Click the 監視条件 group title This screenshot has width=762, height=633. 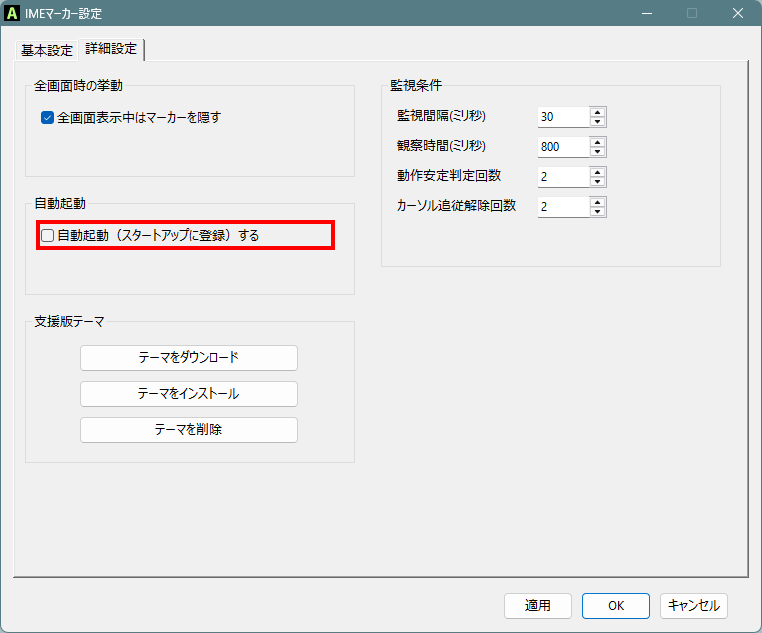(x=416, y=86)
